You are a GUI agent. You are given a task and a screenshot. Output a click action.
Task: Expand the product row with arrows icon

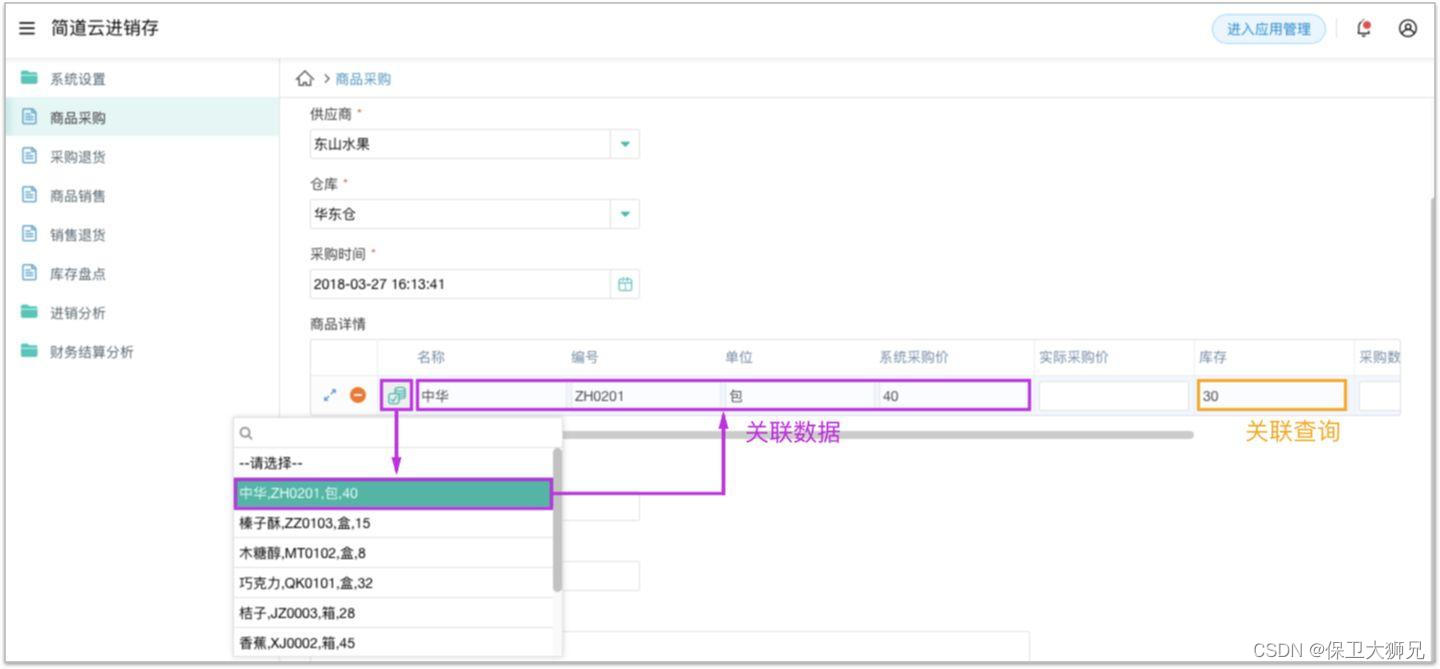330,396
